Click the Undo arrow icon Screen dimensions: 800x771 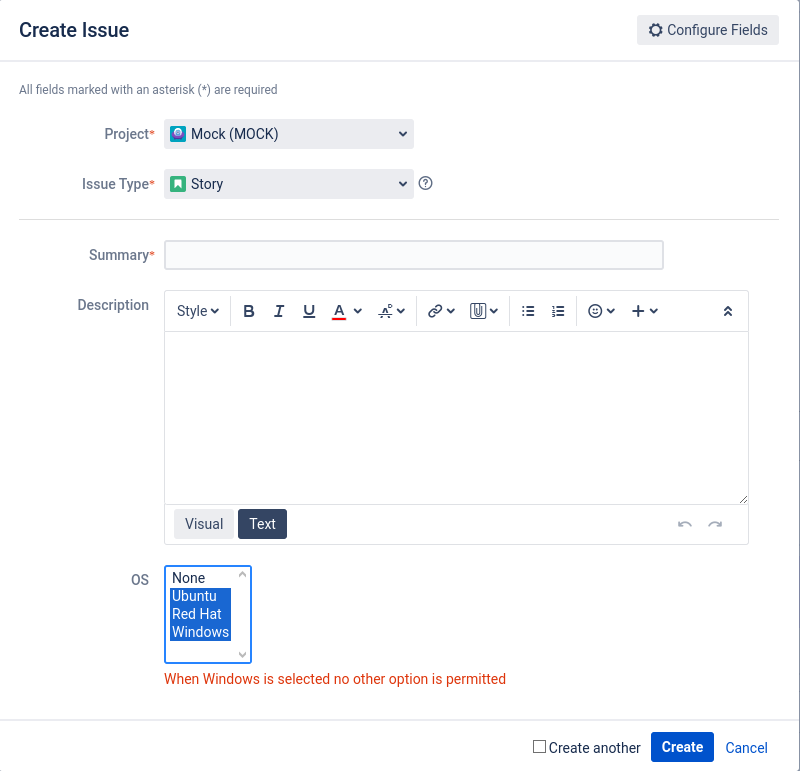point(685,524)
